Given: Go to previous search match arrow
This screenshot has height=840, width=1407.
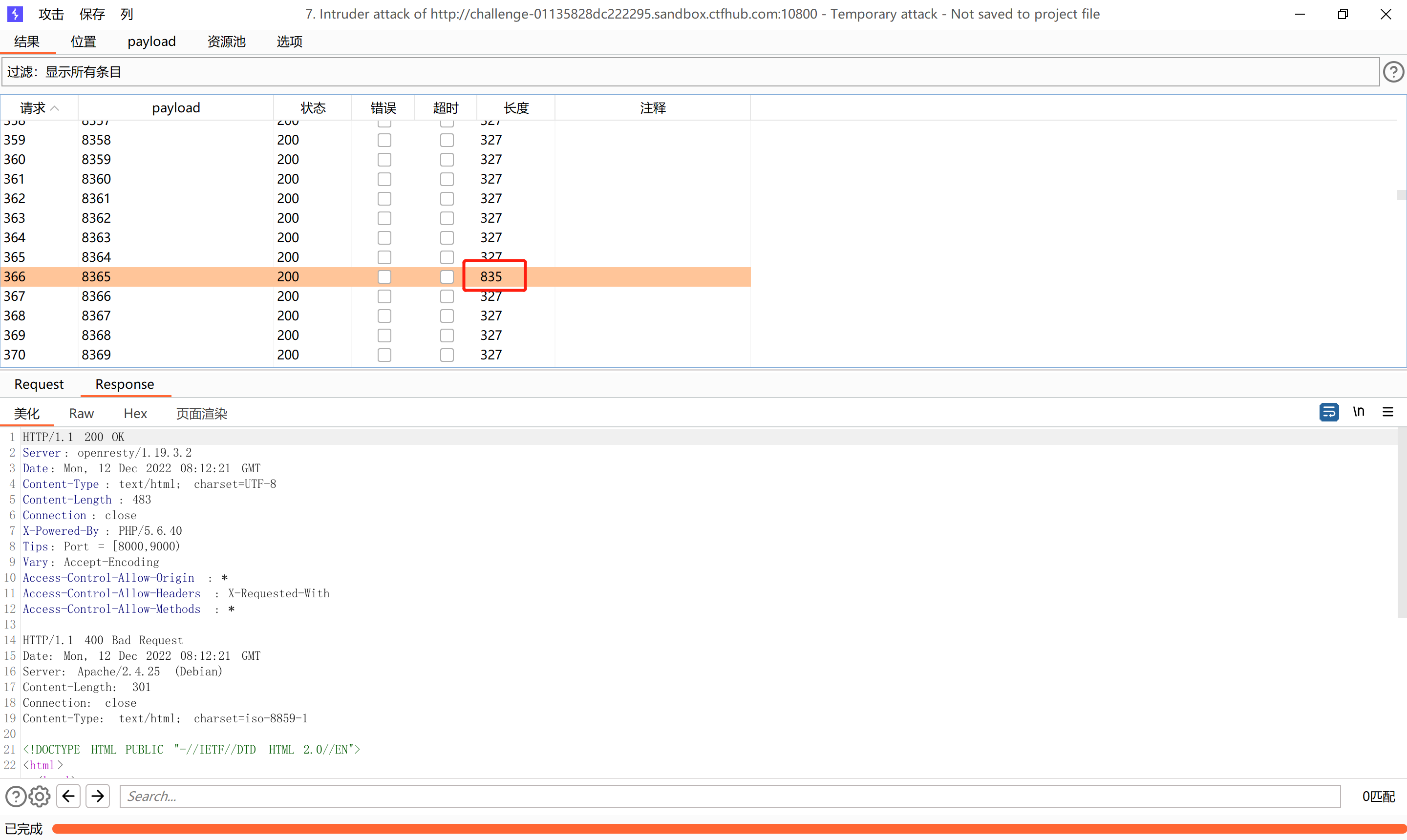Looking at the screenshot, I should tap(68, 797).
